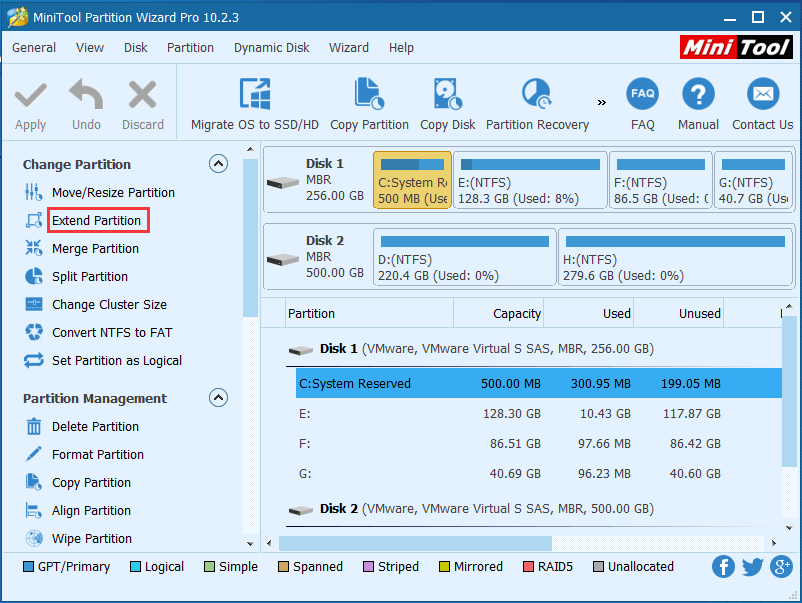Click the Unallocated legend color swatch
This screenshot has width=802, height=603.
point(596,566)
